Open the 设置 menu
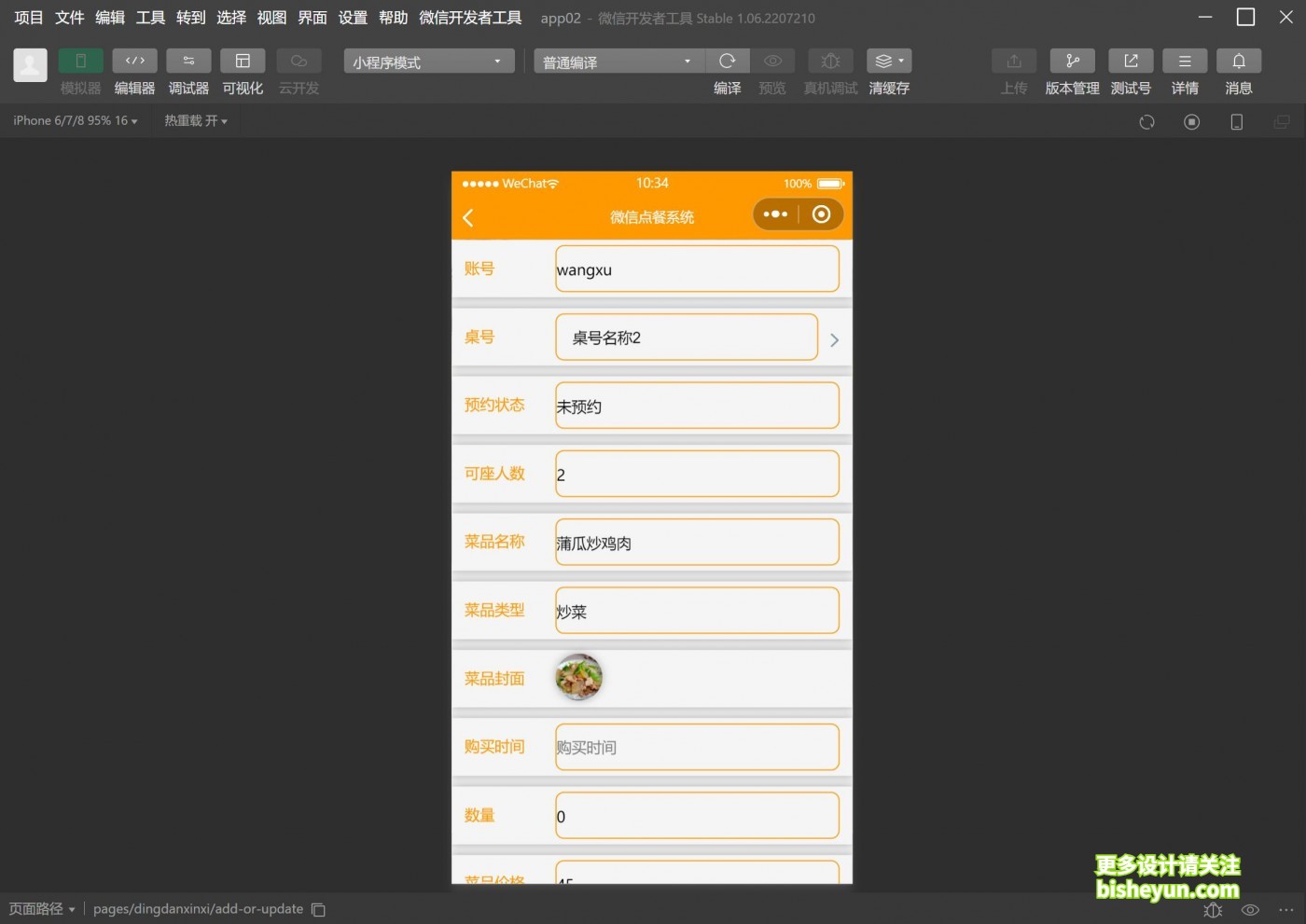The width and height of the screenshot is (1306, 924). point(353,18)
